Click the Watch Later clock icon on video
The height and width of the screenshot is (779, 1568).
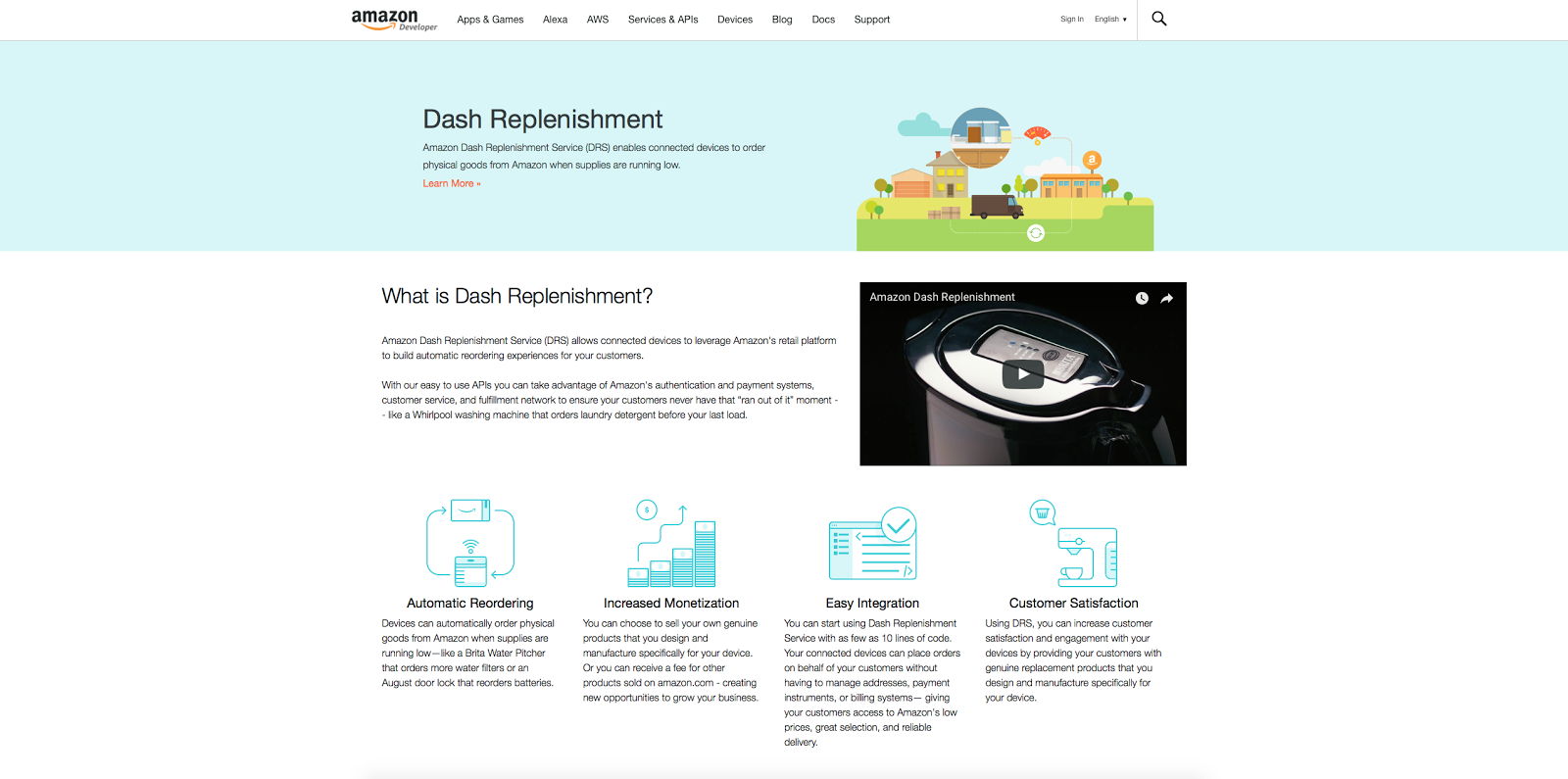pyautogui.click(x=1142, y=298)
